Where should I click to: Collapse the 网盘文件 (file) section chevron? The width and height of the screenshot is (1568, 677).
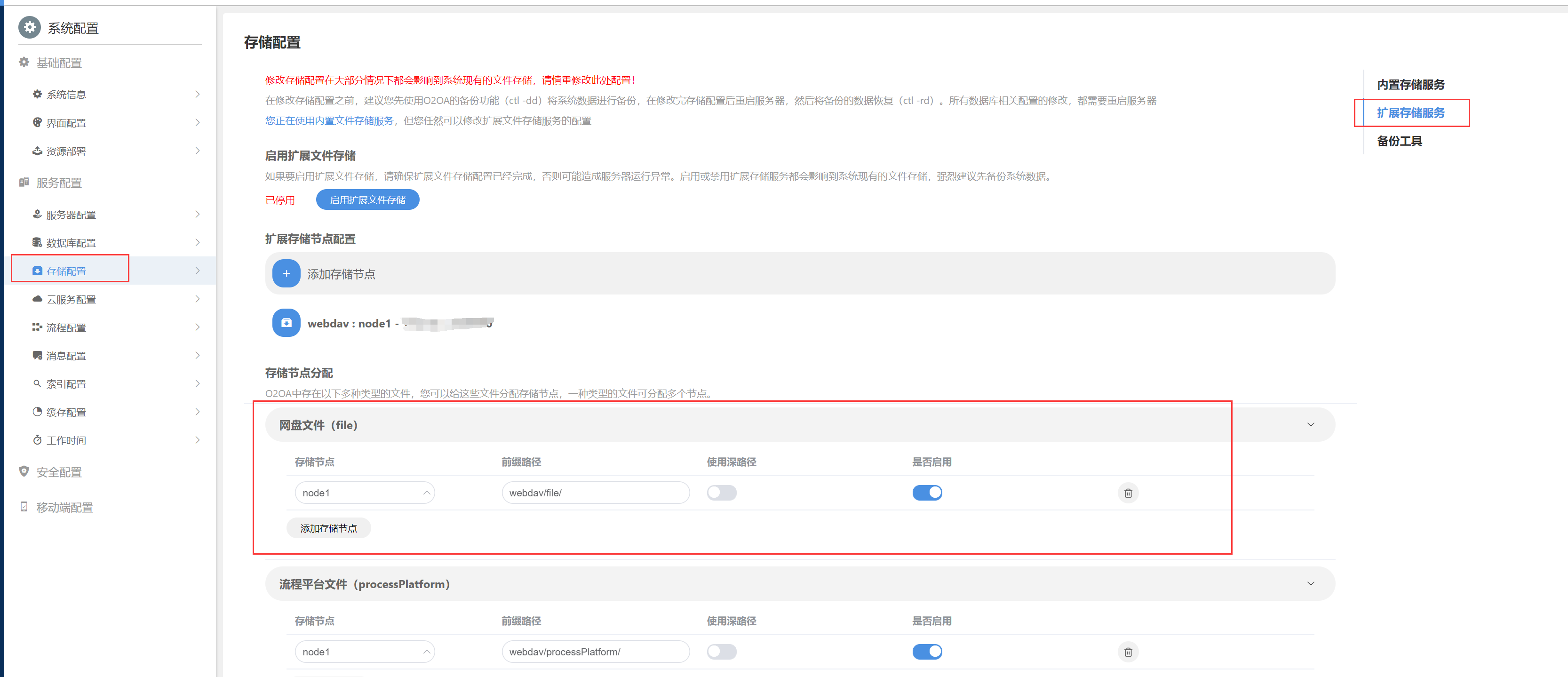(1310, 424)
